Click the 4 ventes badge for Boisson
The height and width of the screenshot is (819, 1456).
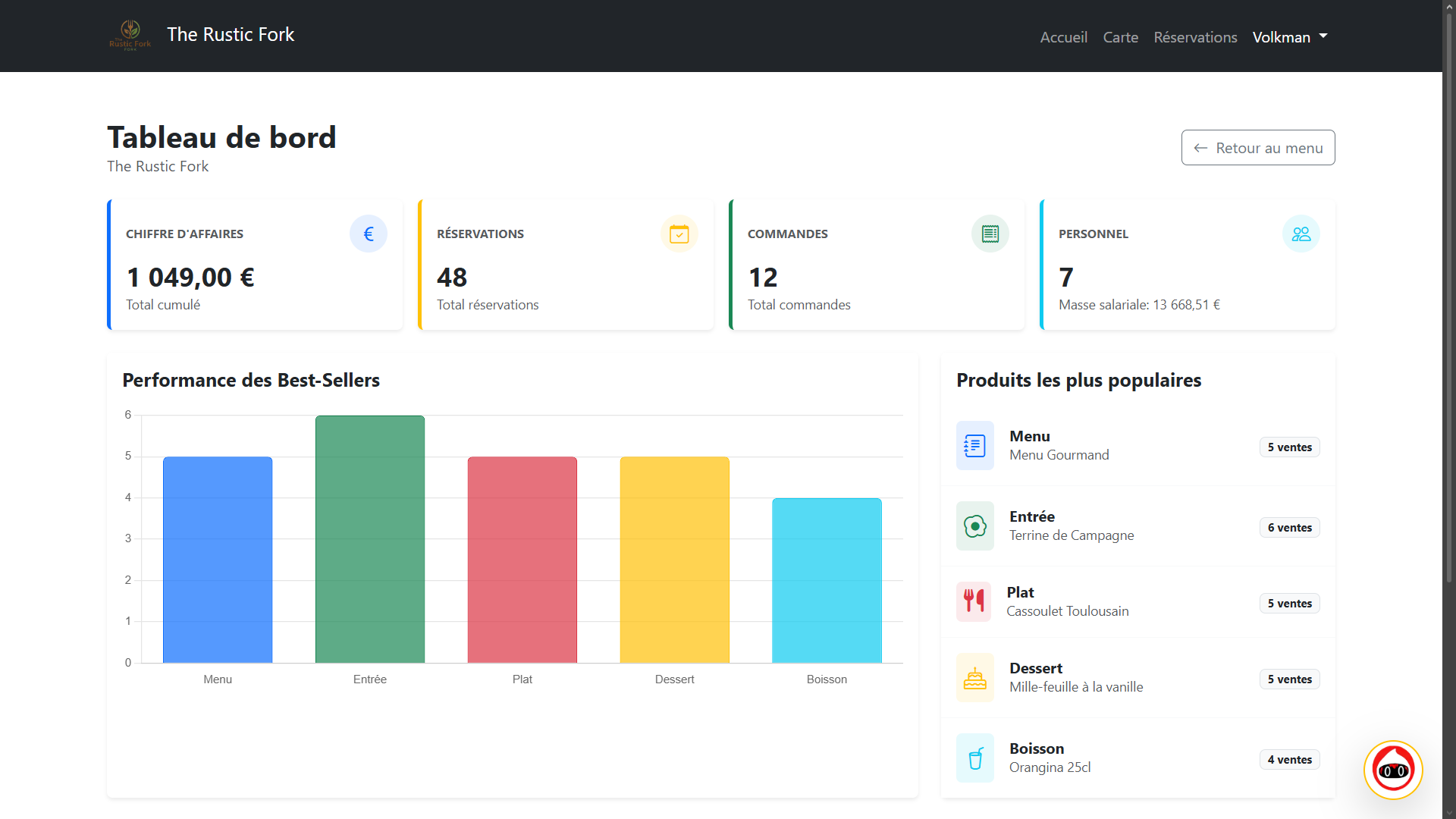point(1288,759)
